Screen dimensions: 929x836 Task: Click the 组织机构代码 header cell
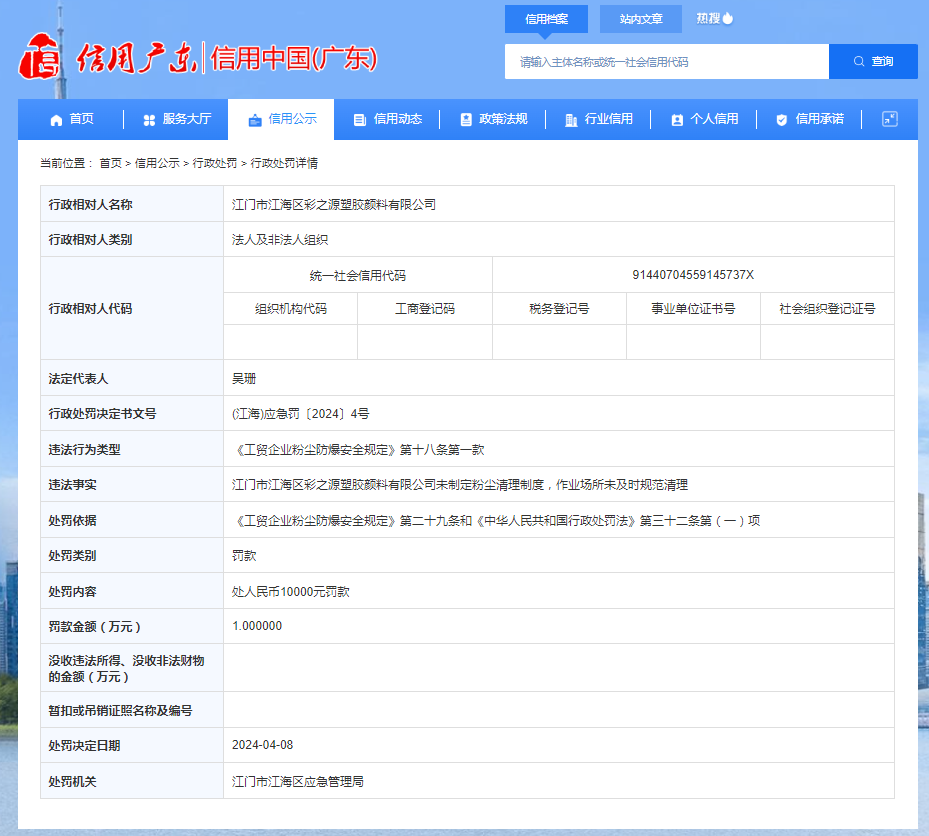[291, 309]
